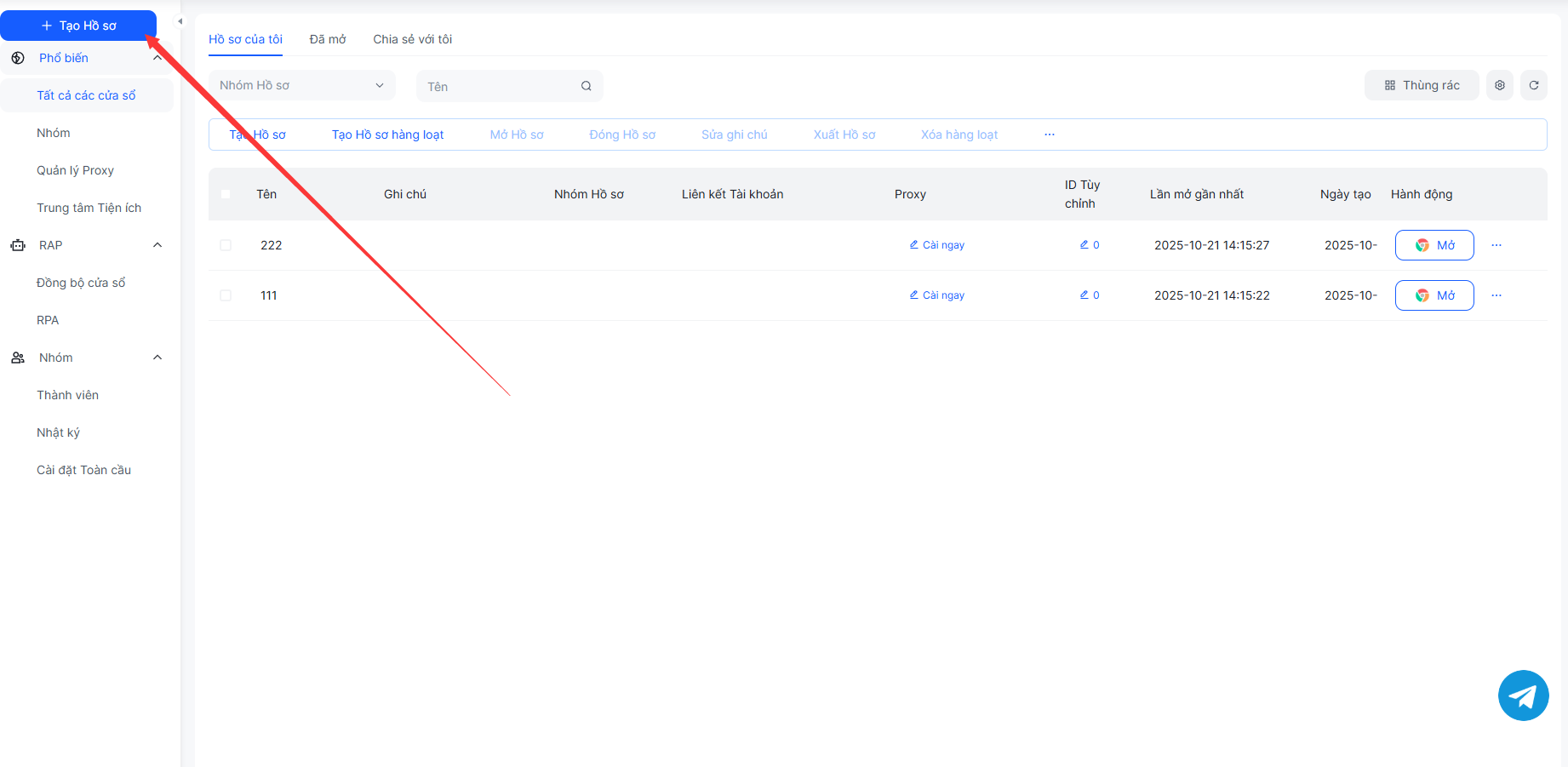Screen dimensions: 1568x767
Task: Collapse the RAP sidebar section
Action: point(157,245)
